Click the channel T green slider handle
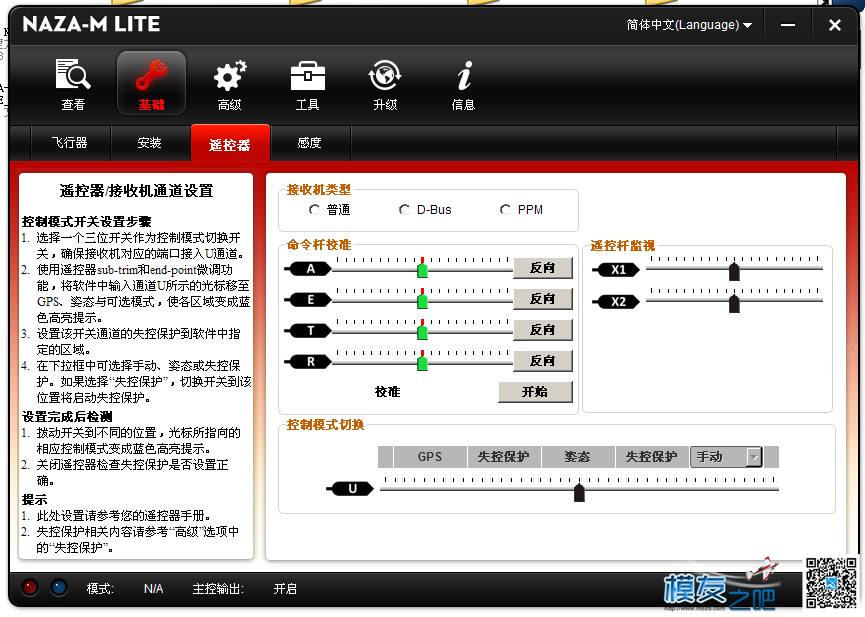The image size is (865, 617). pos(423,332)
